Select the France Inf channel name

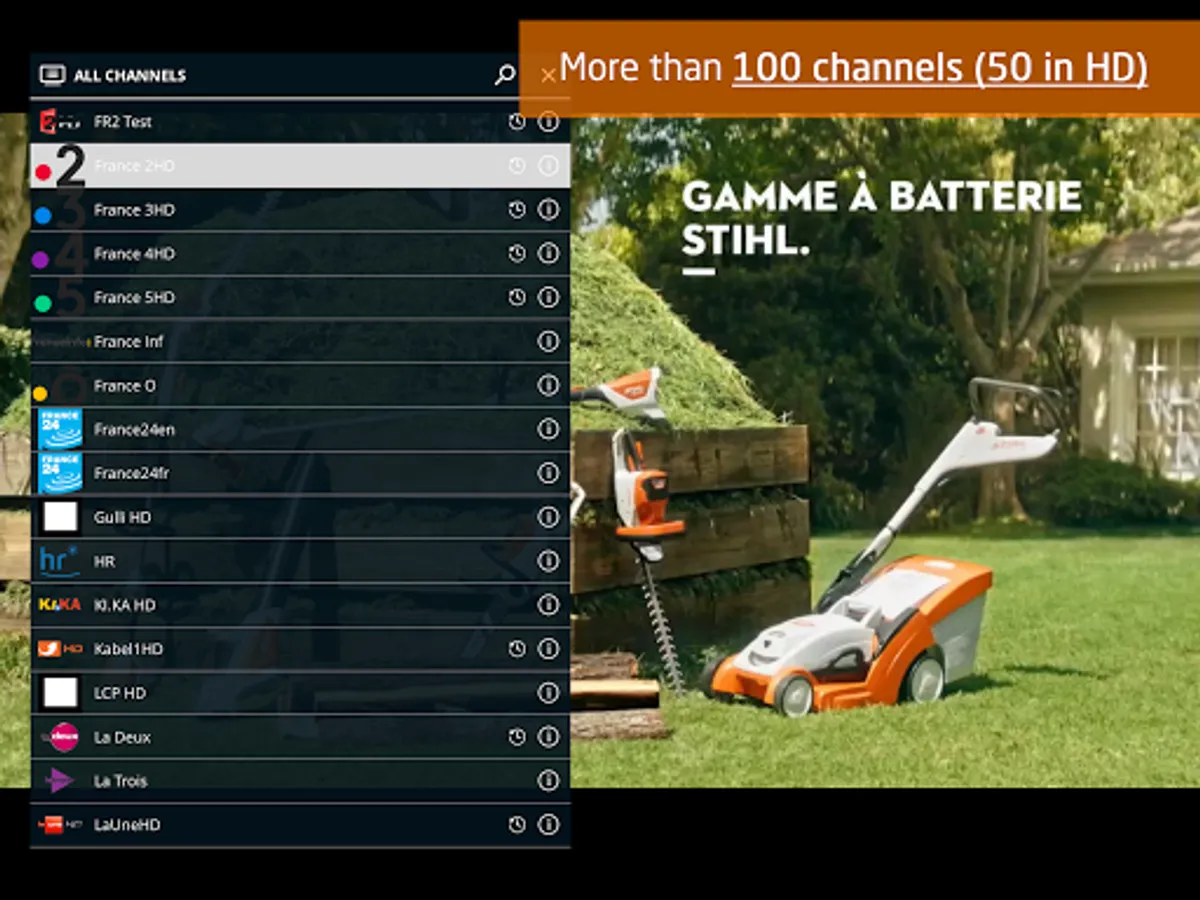(x=129, y=341)
